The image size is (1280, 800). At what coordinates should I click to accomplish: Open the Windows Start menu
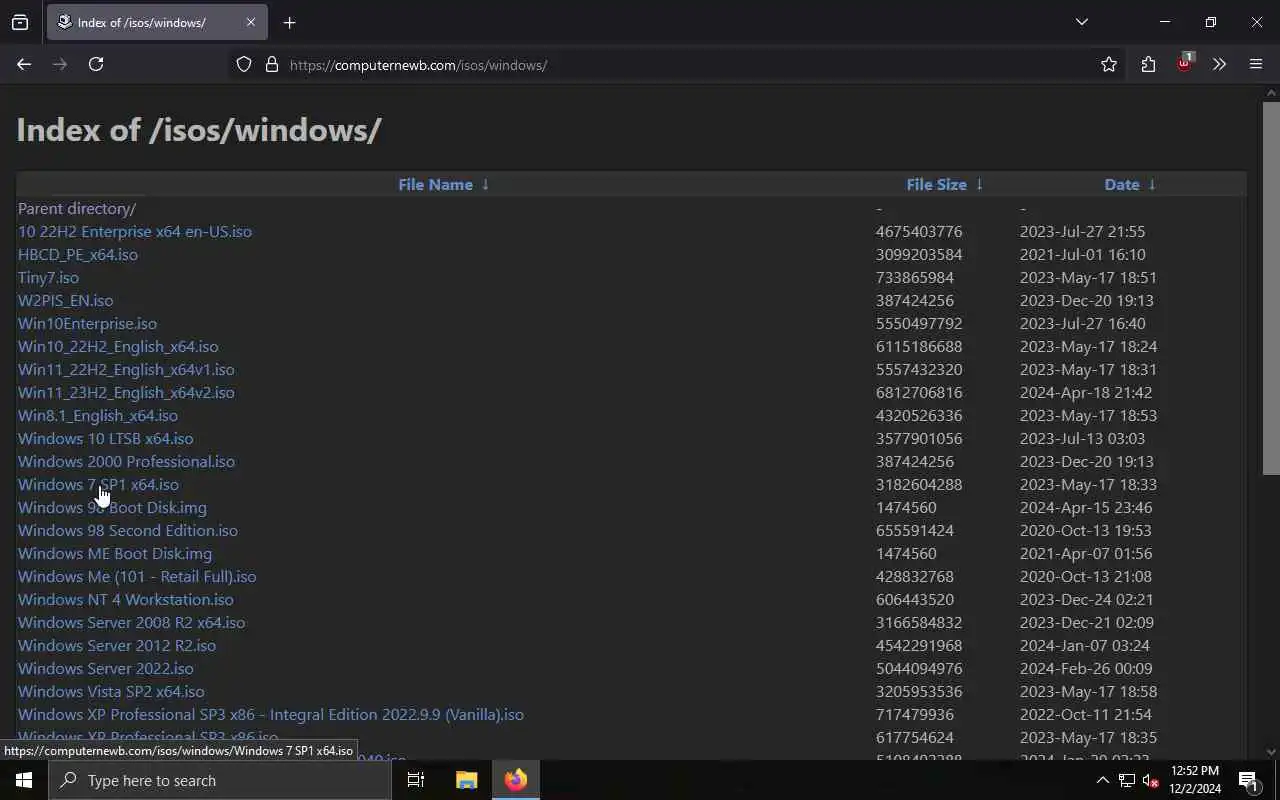tap(24, 780)
